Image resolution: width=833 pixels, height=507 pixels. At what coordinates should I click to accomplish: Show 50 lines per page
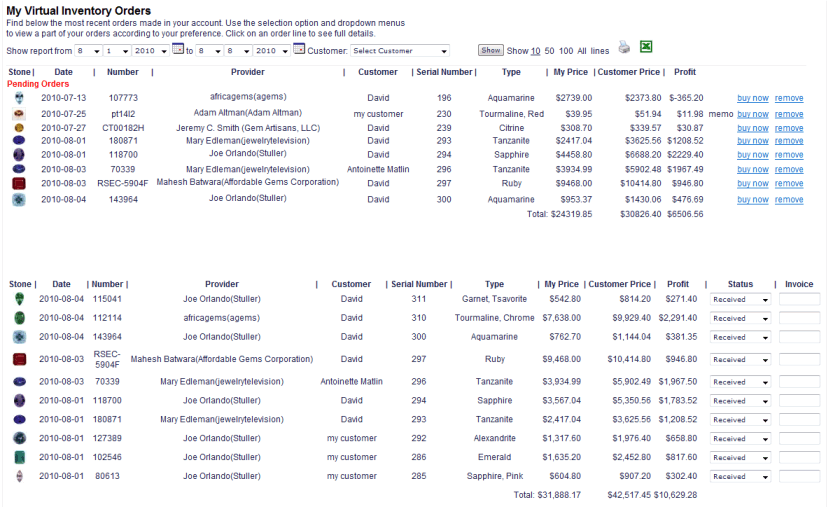[x=549, y=51]
